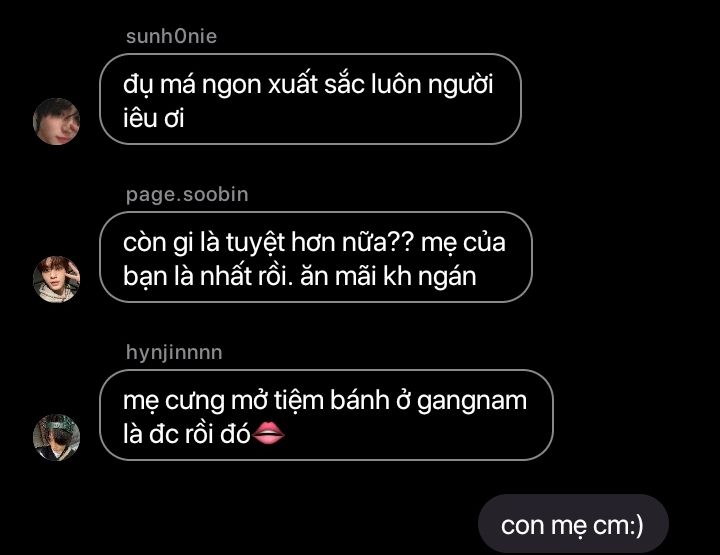This screenshot has height=555, width=720.
Task: Click "iêu ơi" text in sunh0nie's bubble
Action: point(153,118)
